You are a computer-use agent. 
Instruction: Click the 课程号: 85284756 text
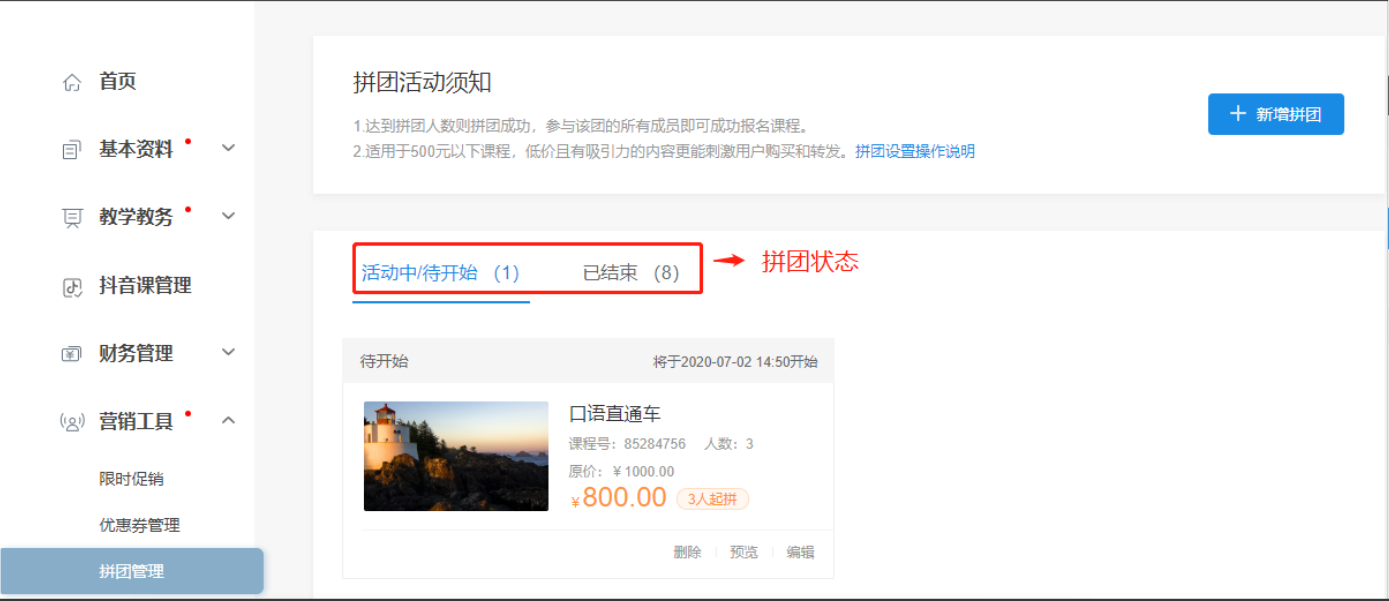(627, 444)
